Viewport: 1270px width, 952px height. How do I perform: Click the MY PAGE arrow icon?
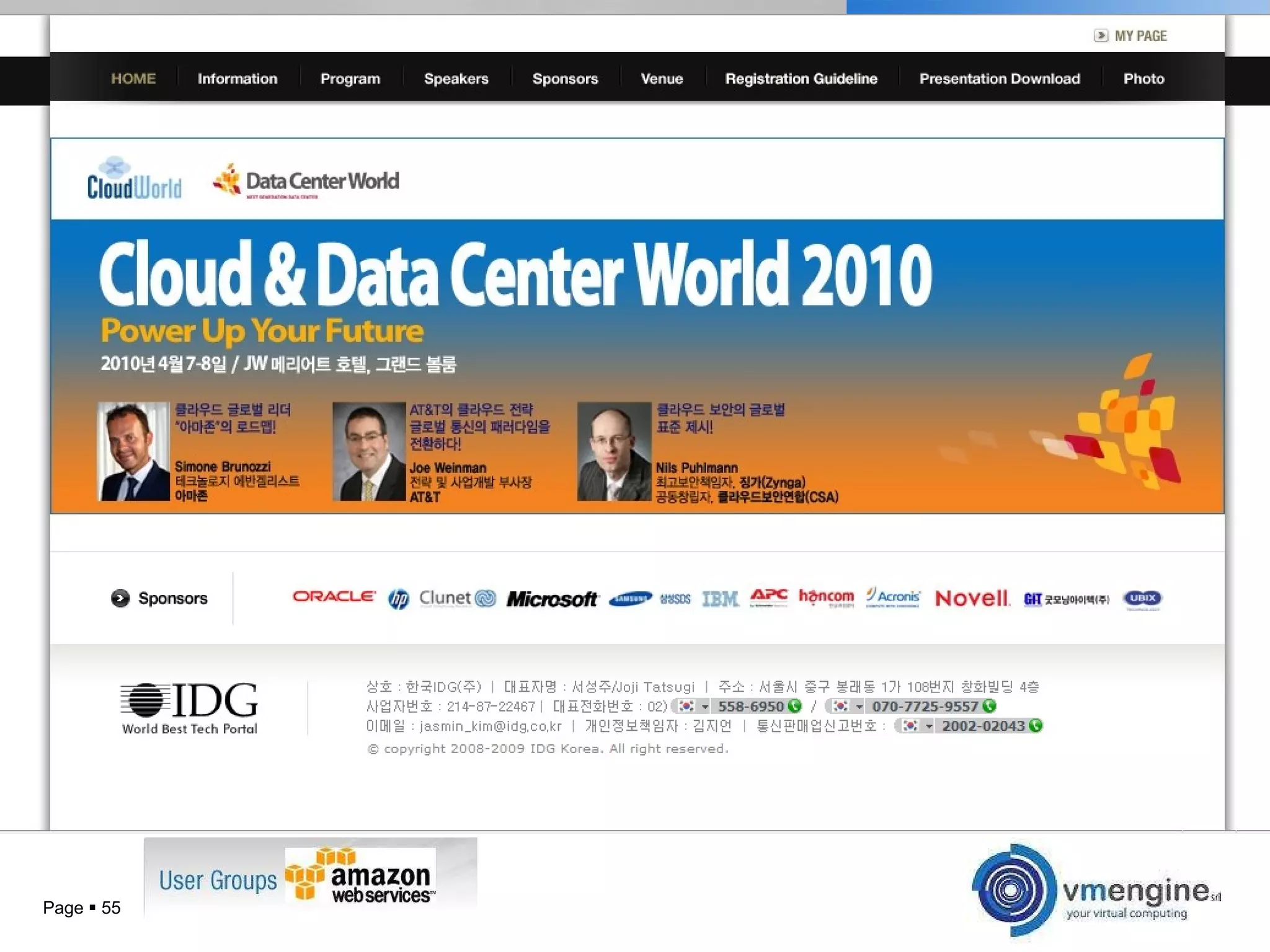(1100, 35)
